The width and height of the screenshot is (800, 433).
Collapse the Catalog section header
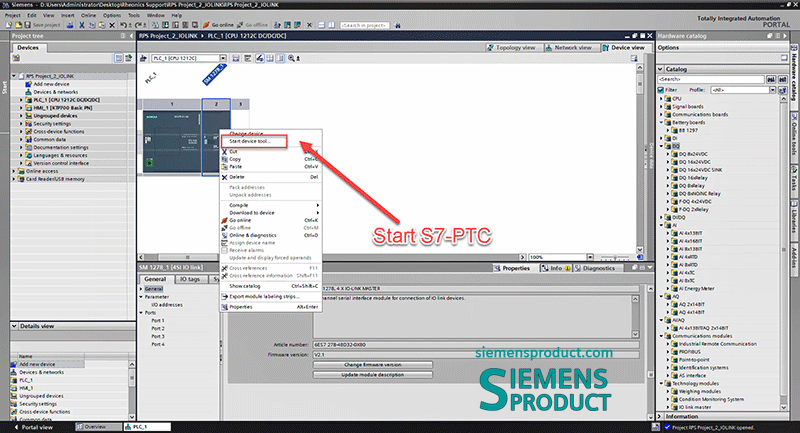pos(661,69)
